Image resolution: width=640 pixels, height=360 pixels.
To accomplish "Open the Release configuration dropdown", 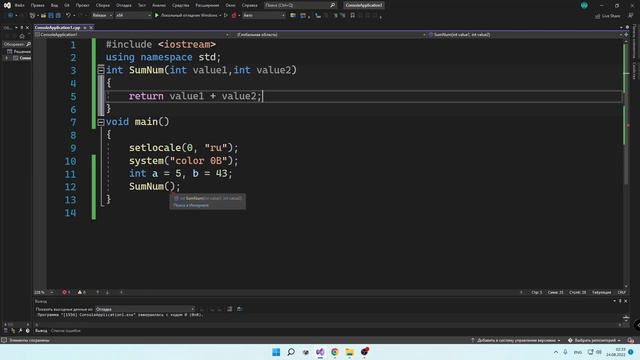I will pos(102,16).
